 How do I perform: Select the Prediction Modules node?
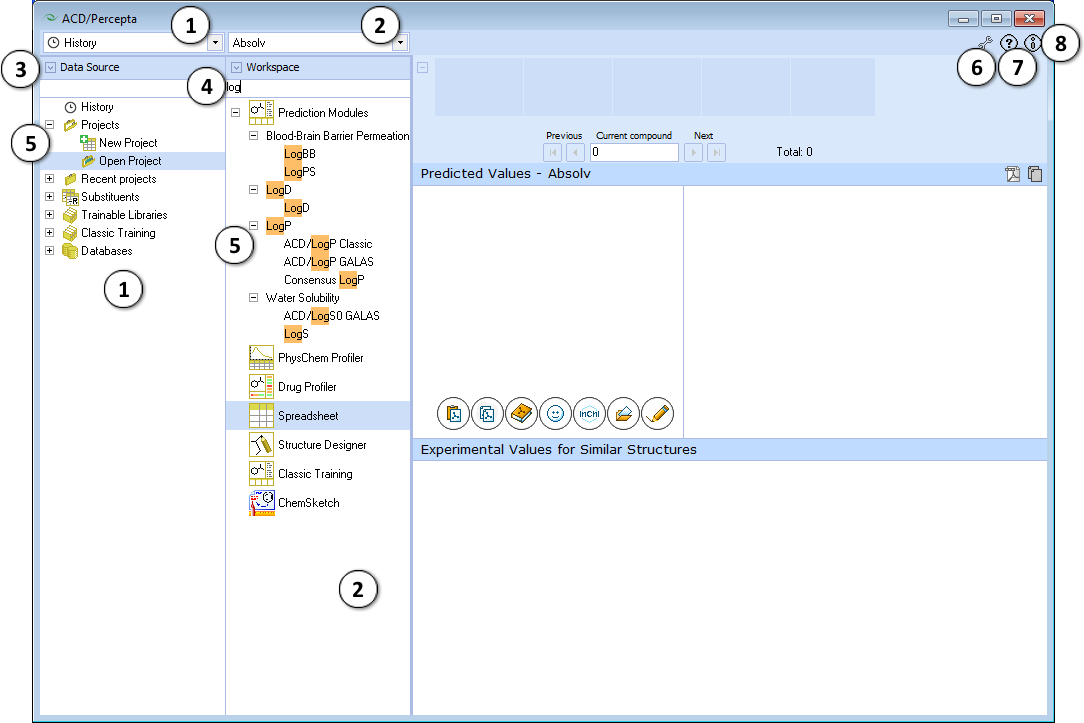pyautogui.click(x=309, y=113)
